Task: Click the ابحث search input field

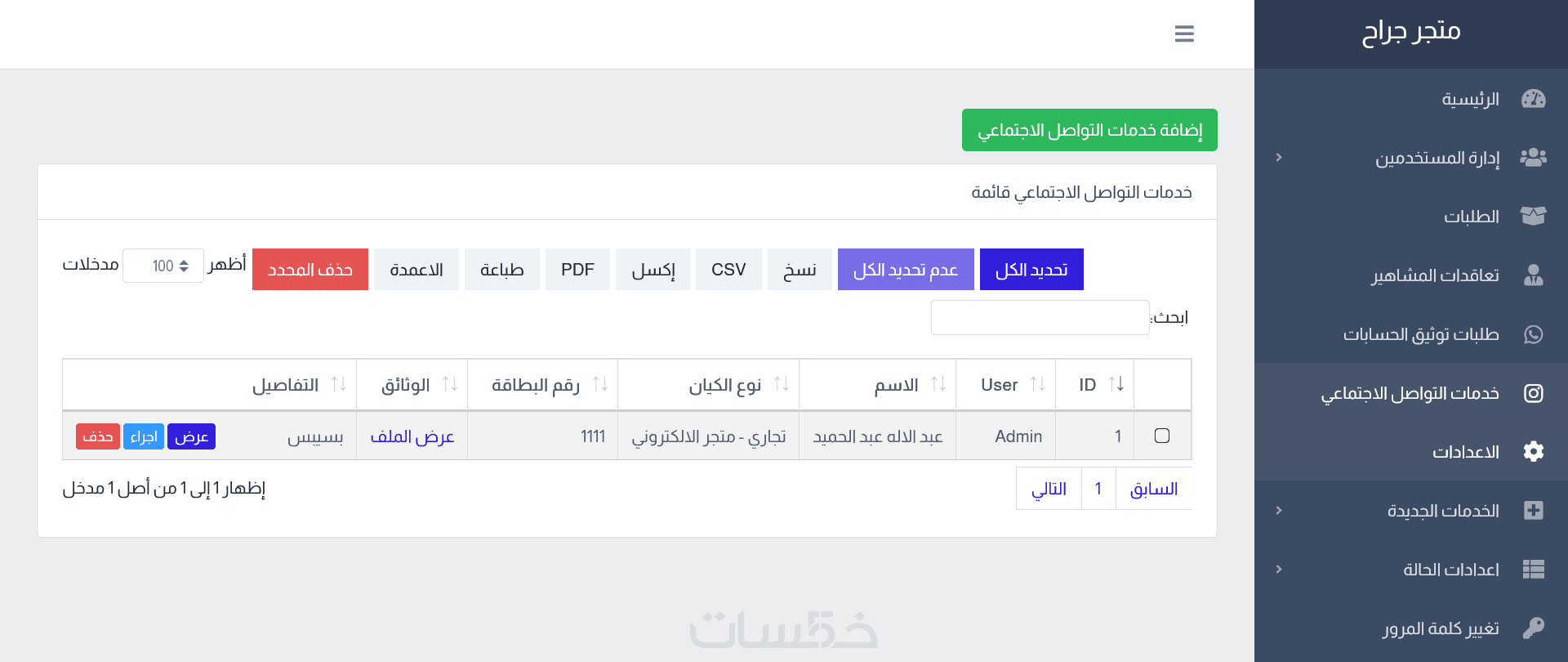Action: (1040, 317)
